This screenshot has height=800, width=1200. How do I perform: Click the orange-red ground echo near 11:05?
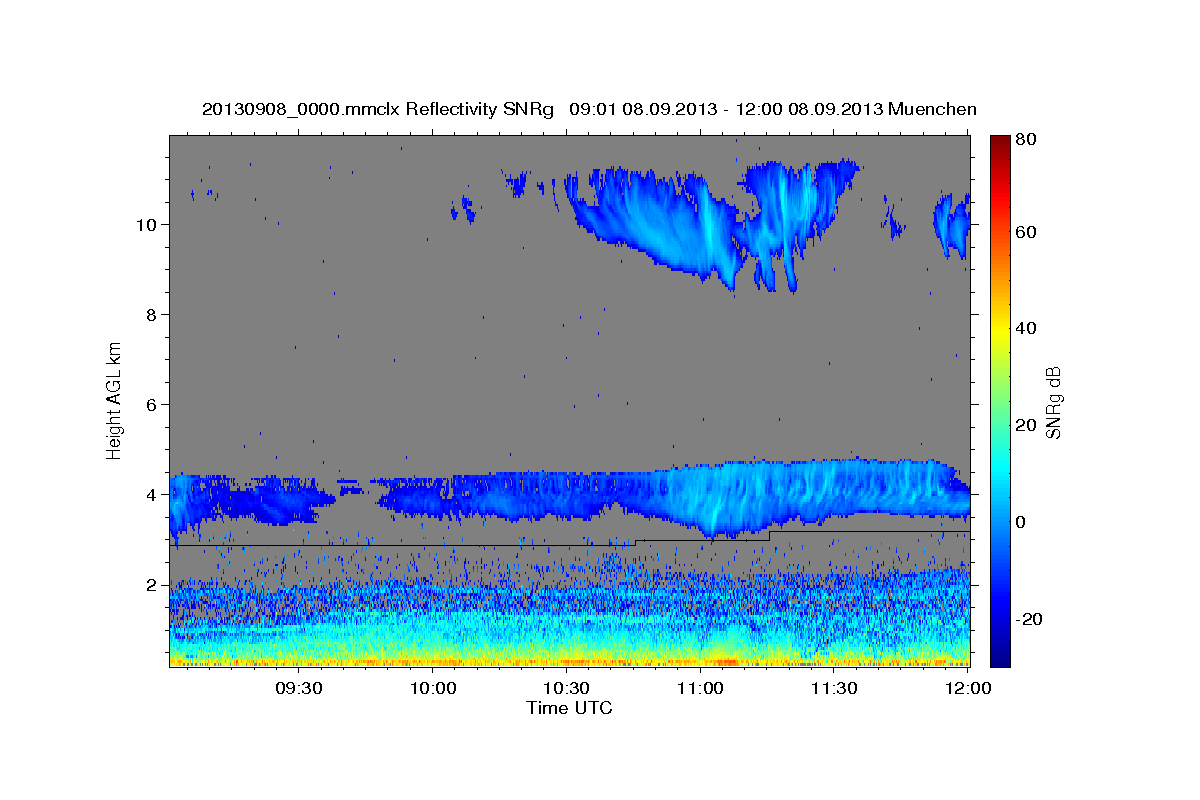pos(726,661)
